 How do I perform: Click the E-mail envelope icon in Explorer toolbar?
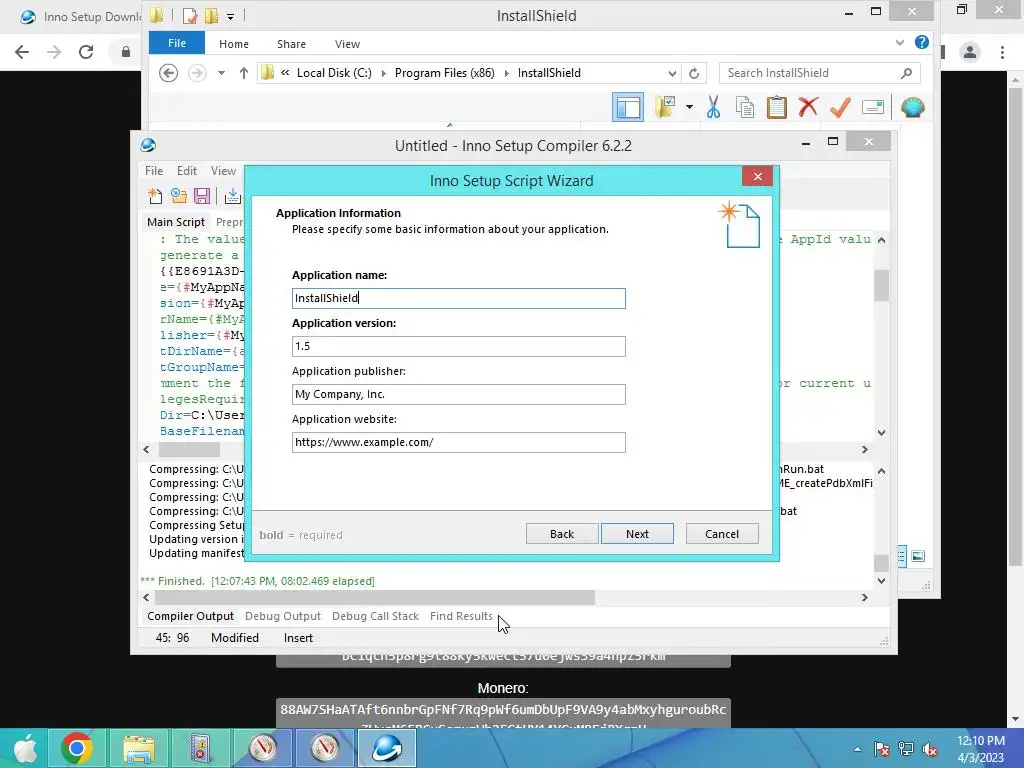click(x=872, y=107)
